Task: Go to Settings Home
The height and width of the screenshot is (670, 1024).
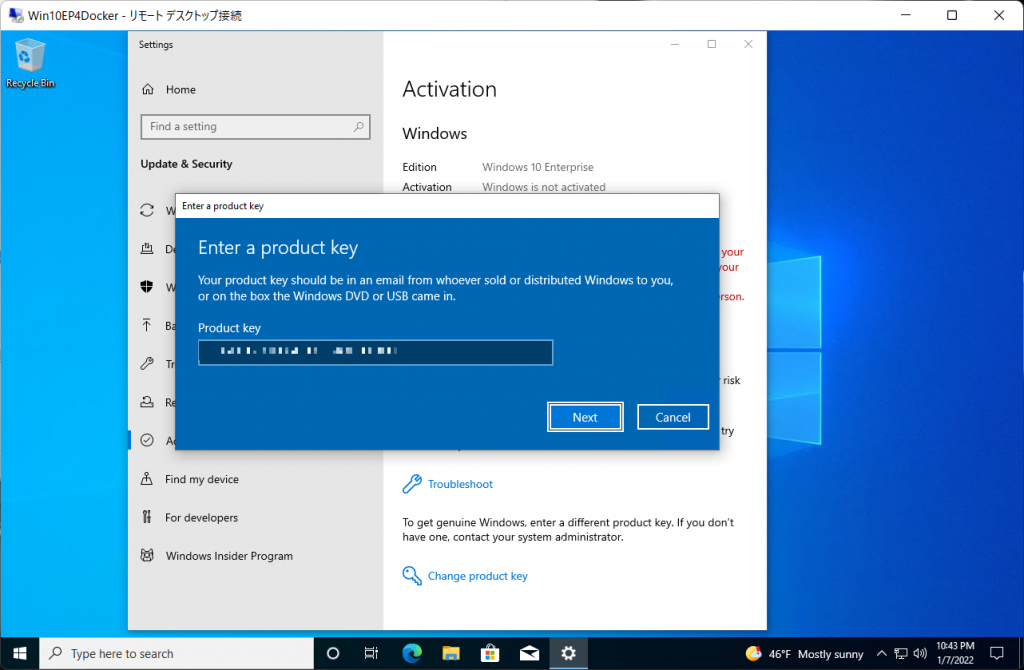Action: pos(180,89)
